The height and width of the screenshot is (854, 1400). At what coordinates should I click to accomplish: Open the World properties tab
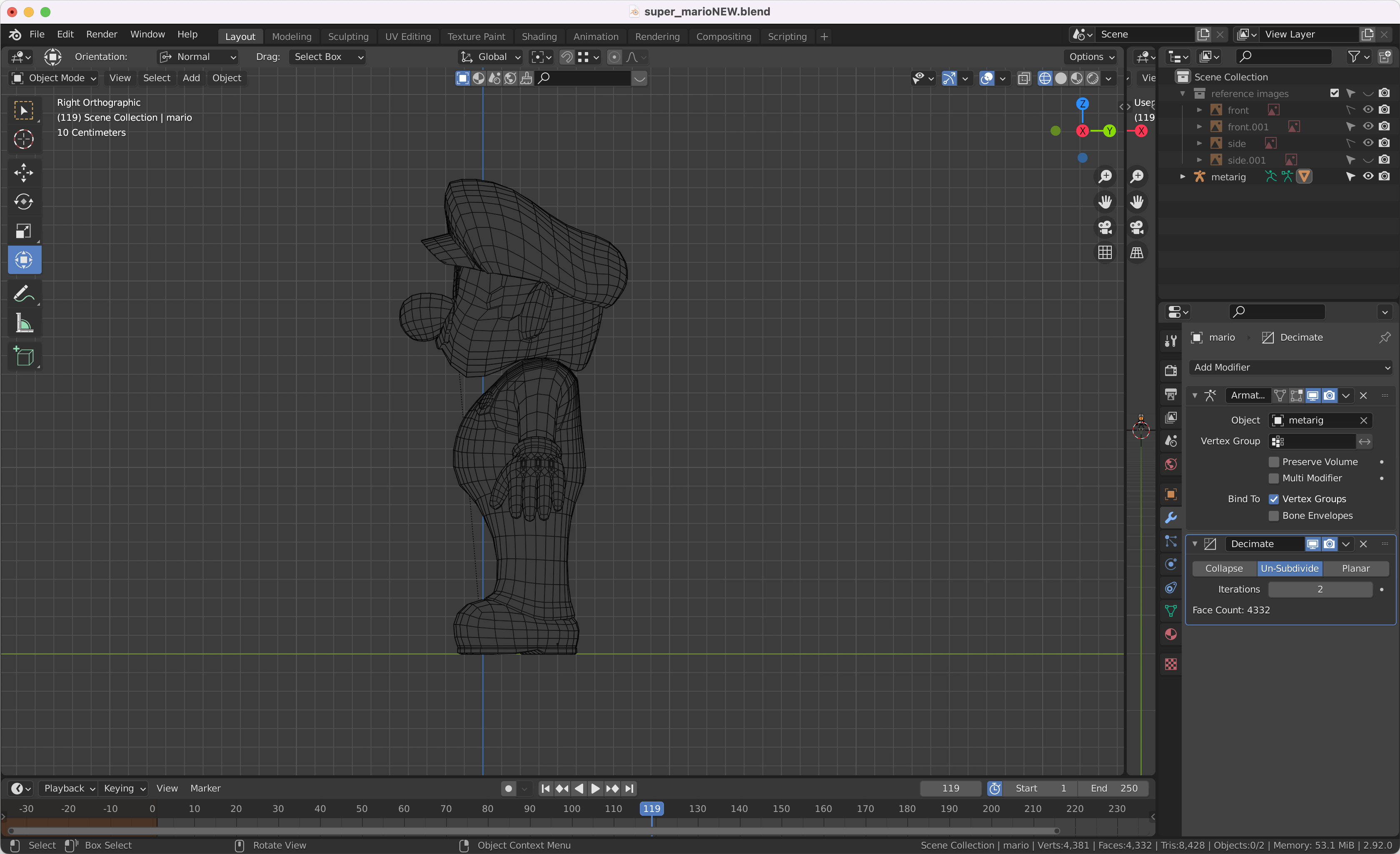[1170, 465]
